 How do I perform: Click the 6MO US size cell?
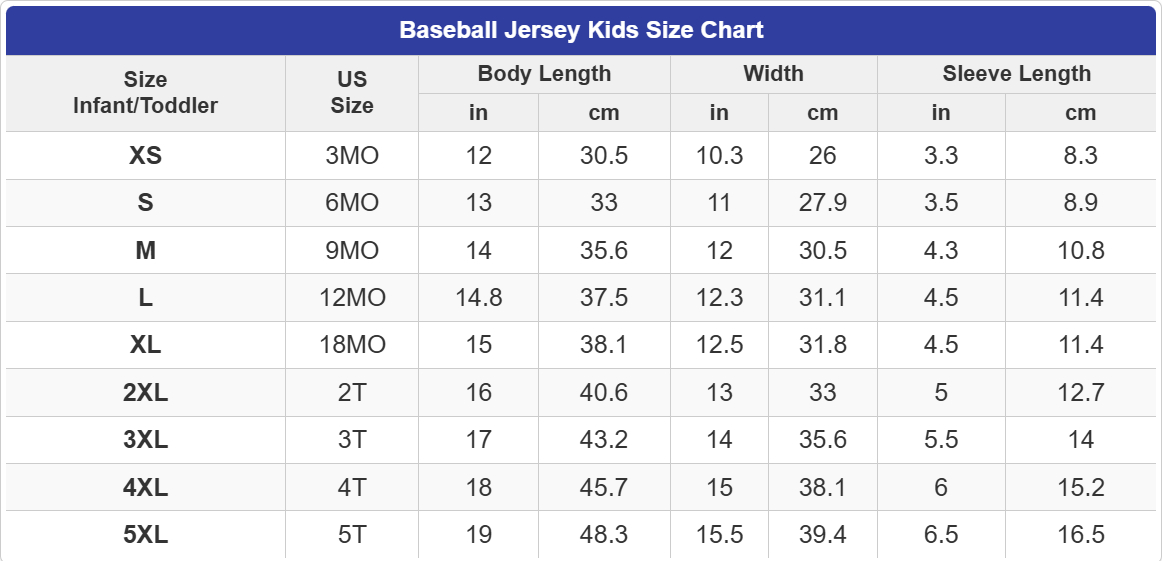pyautogui.click(x=352, y=203)
